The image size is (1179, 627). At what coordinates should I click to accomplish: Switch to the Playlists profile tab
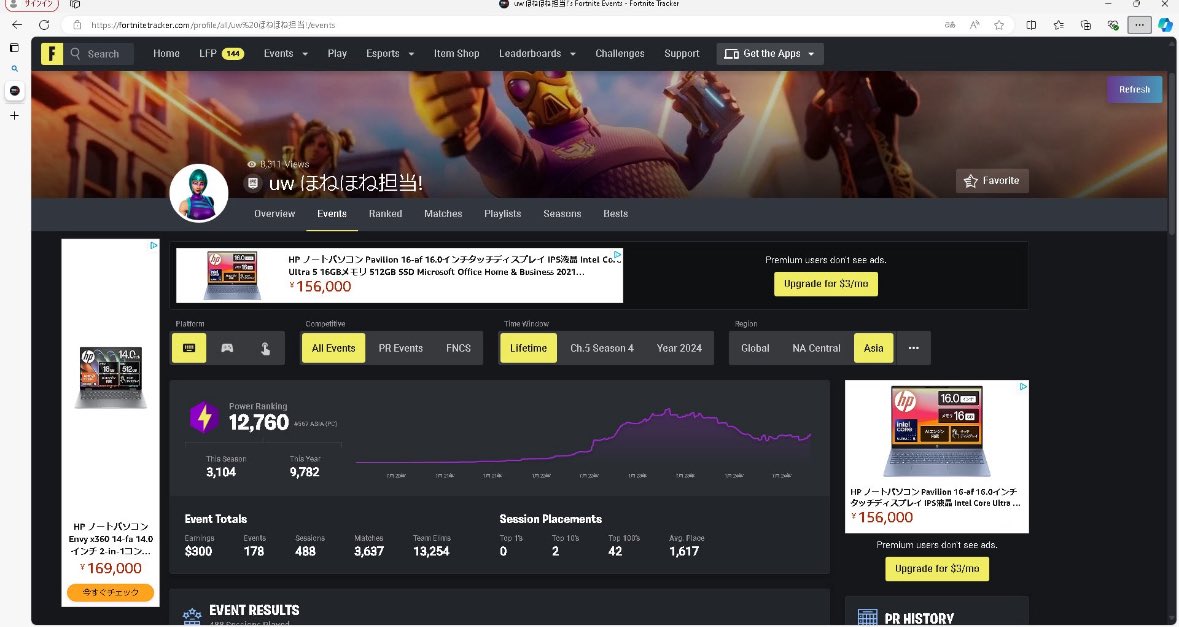[x=502, y=214]
